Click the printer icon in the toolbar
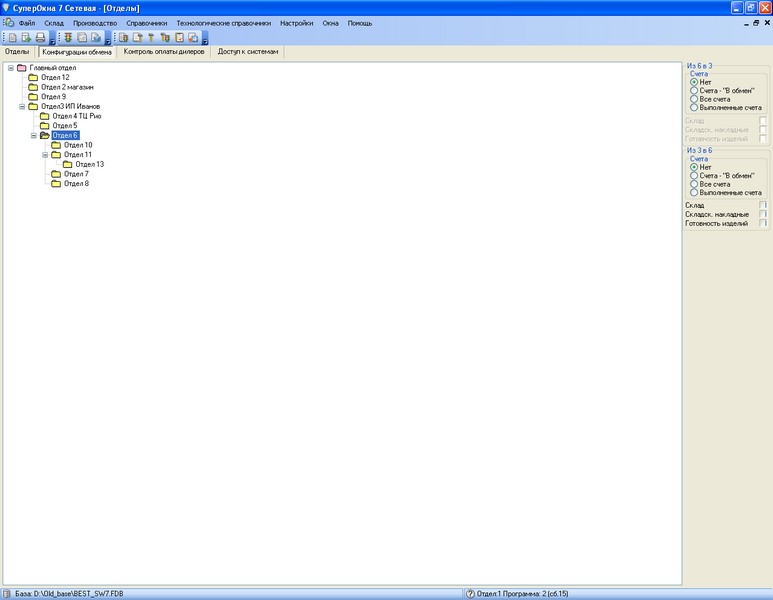The image size is (773, 600). [40, 37]
